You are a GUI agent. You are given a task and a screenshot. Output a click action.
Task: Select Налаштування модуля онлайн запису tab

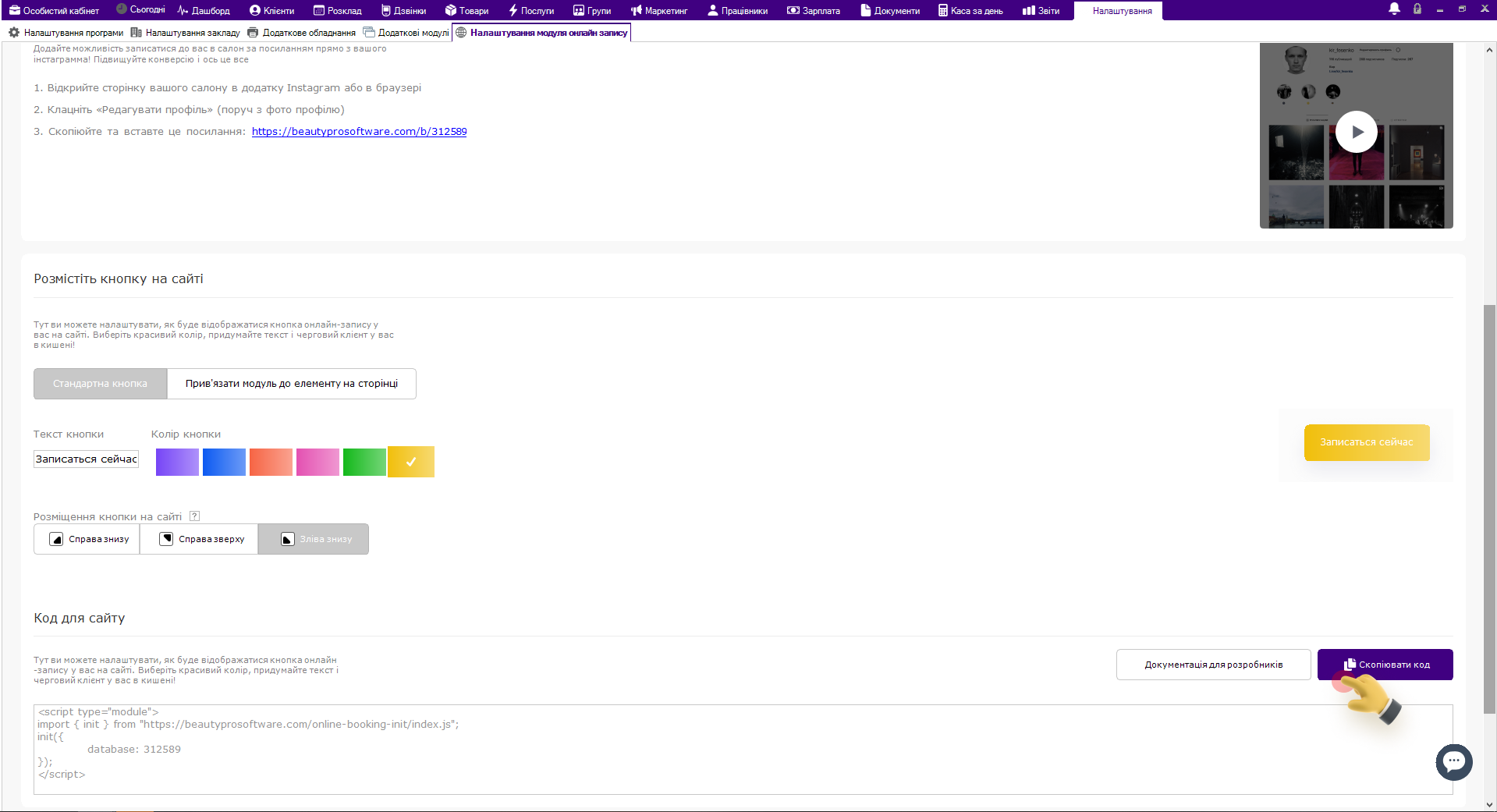[x=541, y=32]
